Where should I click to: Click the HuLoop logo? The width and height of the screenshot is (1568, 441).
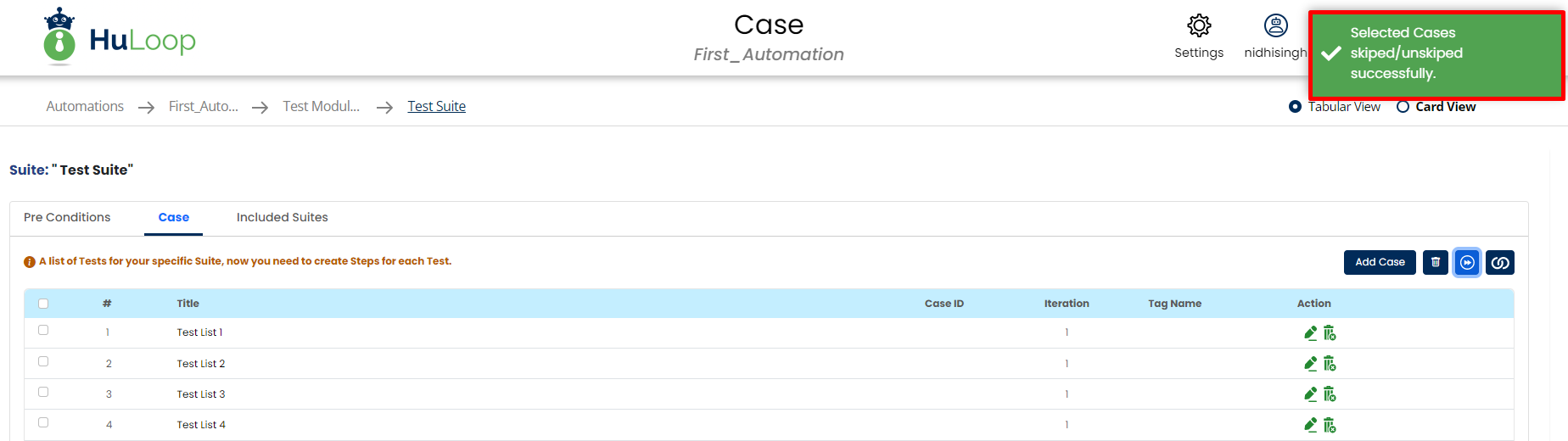click(x=120, y=38)
